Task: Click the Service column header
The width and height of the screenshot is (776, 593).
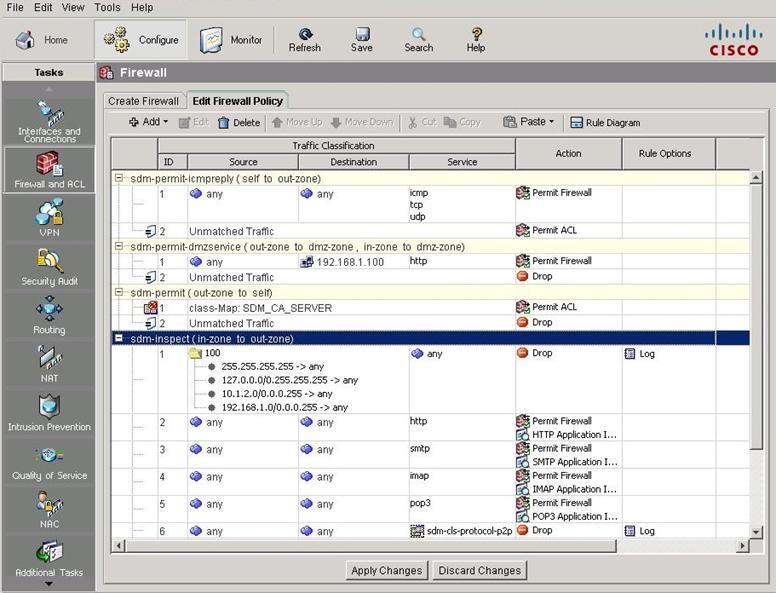Action: pos(462,162)
